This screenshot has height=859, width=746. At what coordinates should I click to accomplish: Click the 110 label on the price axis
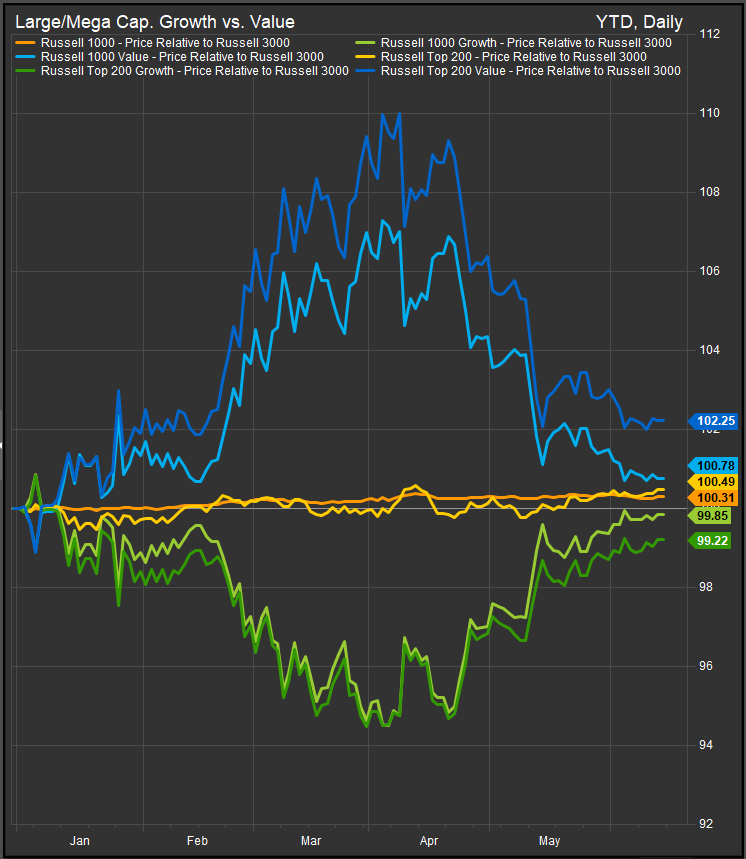(x=709, y=113)
